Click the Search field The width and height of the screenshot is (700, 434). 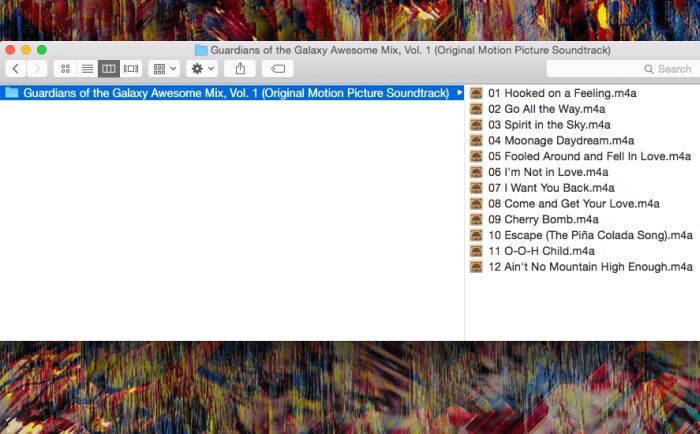point(623,69)
